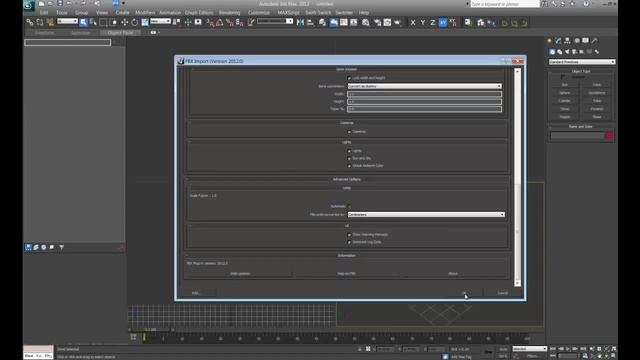Image resolution: width=640 pixels, height=360 pixels.
Task: Open the Create command panel tab
Action: pos(549,40)
